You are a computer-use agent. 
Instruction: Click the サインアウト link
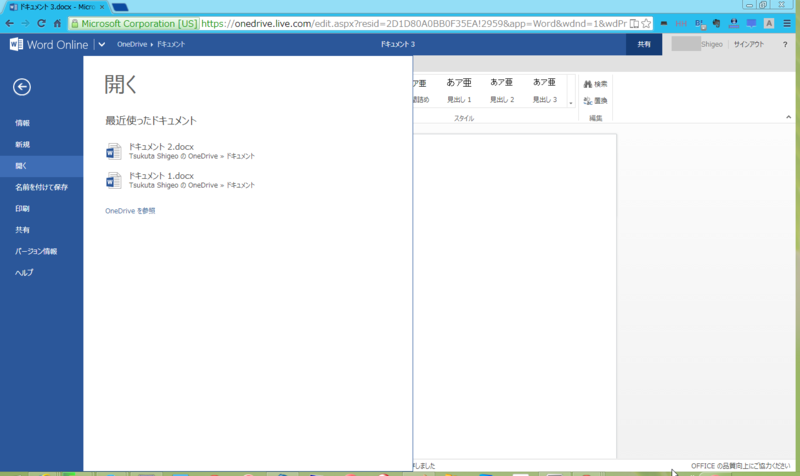pos(748,44)
